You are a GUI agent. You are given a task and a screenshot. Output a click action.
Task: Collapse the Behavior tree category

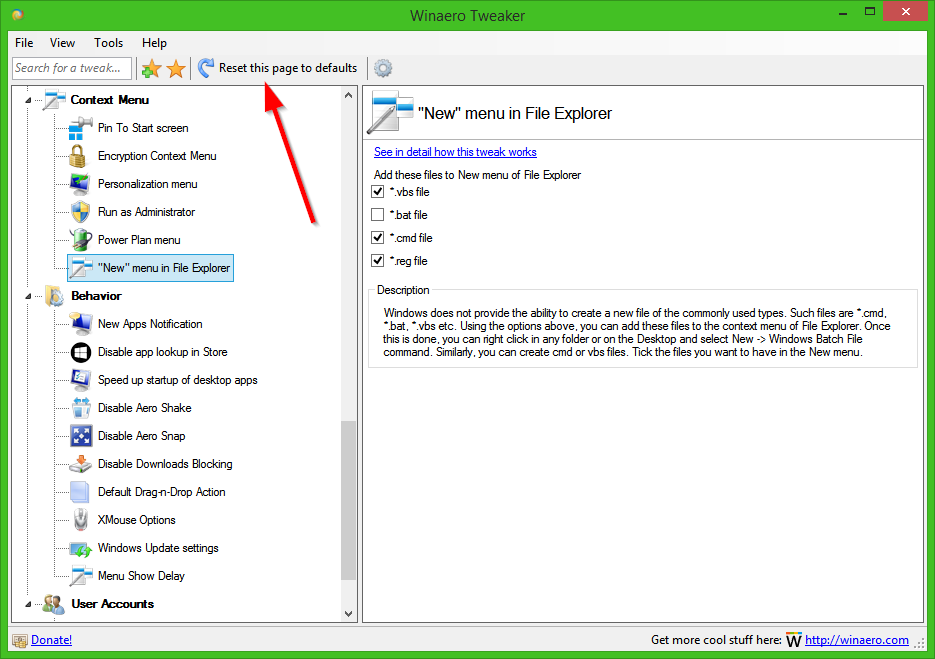click(x=28, y=296)
